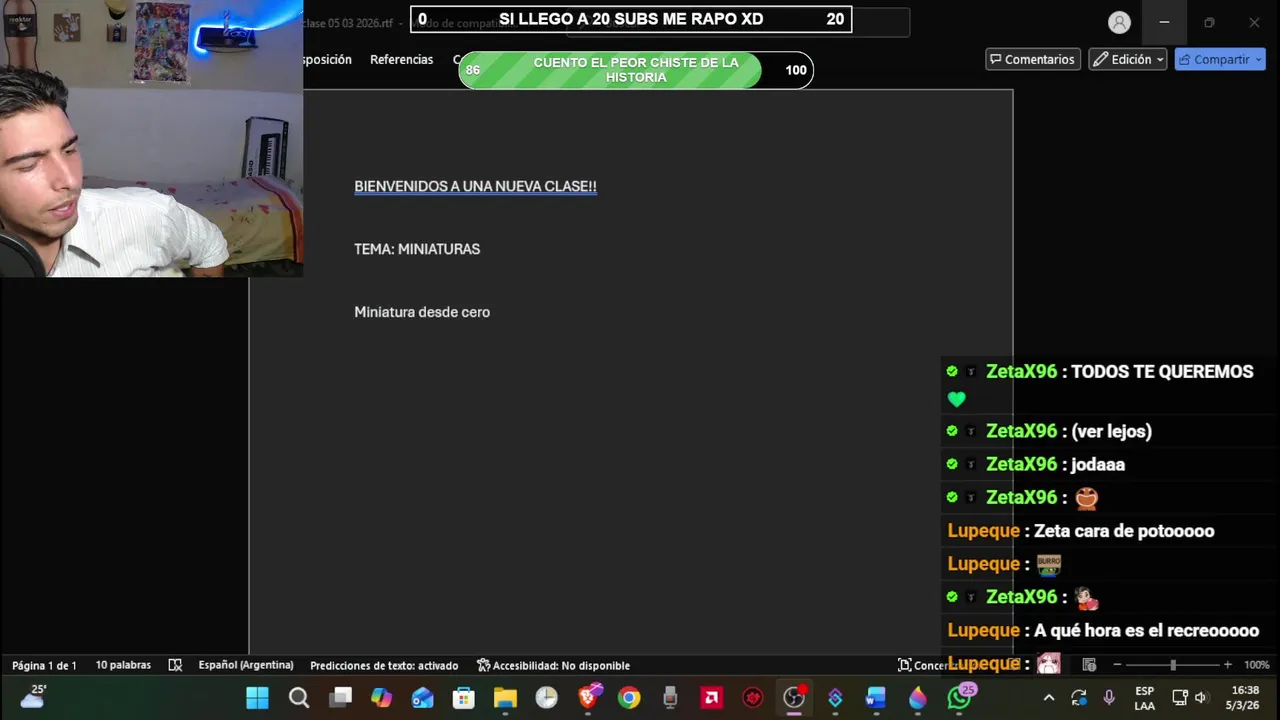Screen dimensions: 1280x720
Task: Click the 'Miniatura desde cero' line
Action: (422, 312)
